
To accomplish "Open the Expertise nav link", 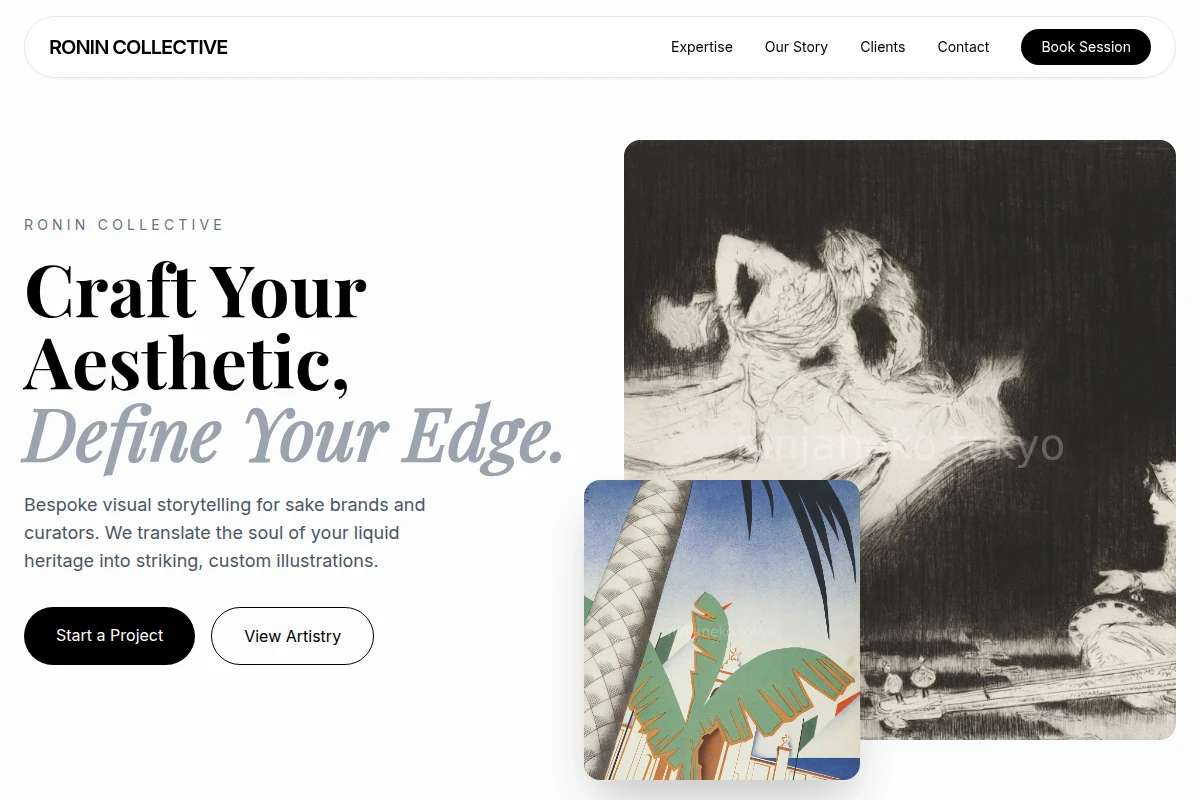I will tap(701, 47).
